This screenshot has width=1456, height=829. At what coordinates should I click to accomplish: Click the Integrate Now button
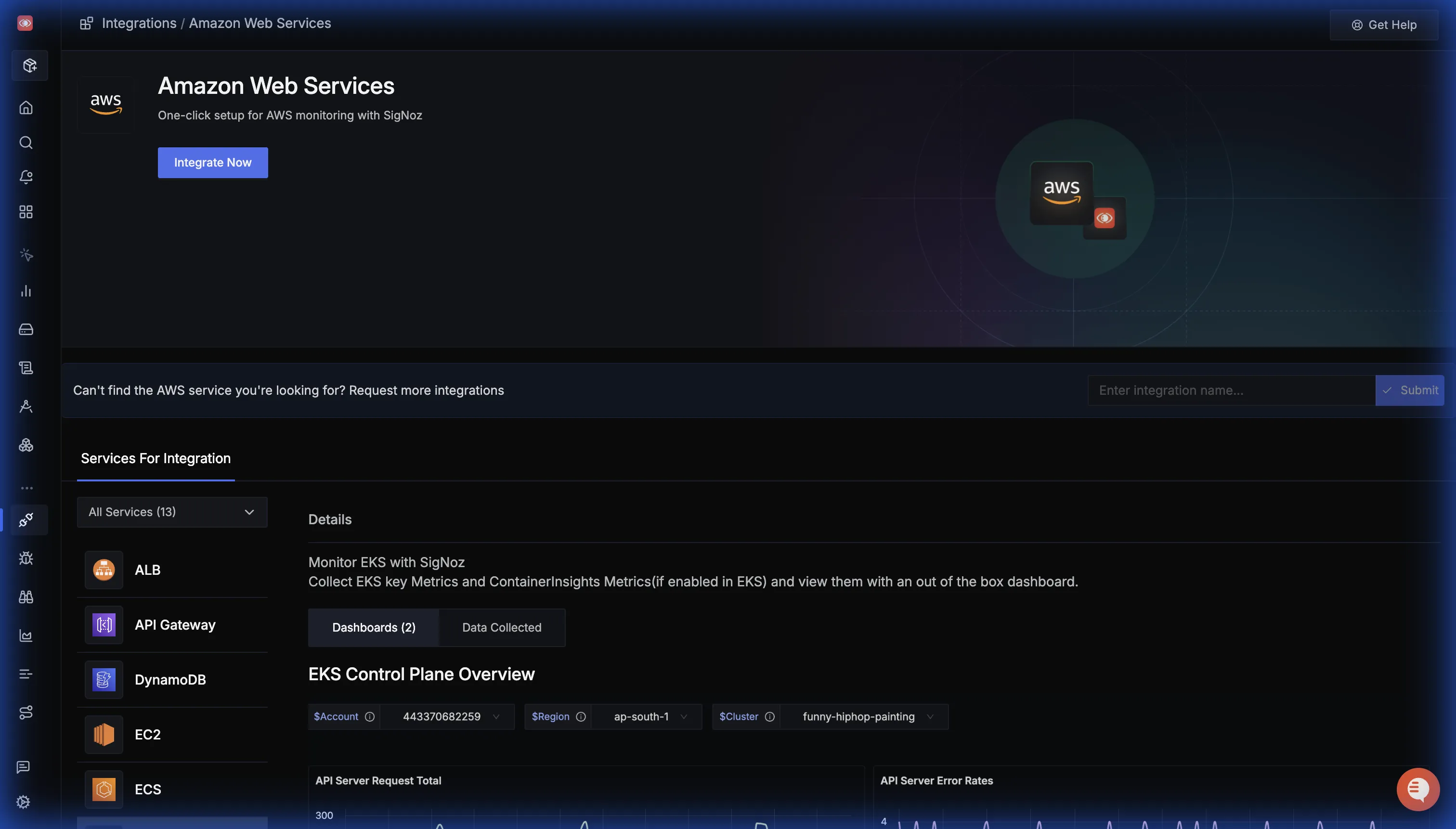pyautogui.click(x=212, y=163)
